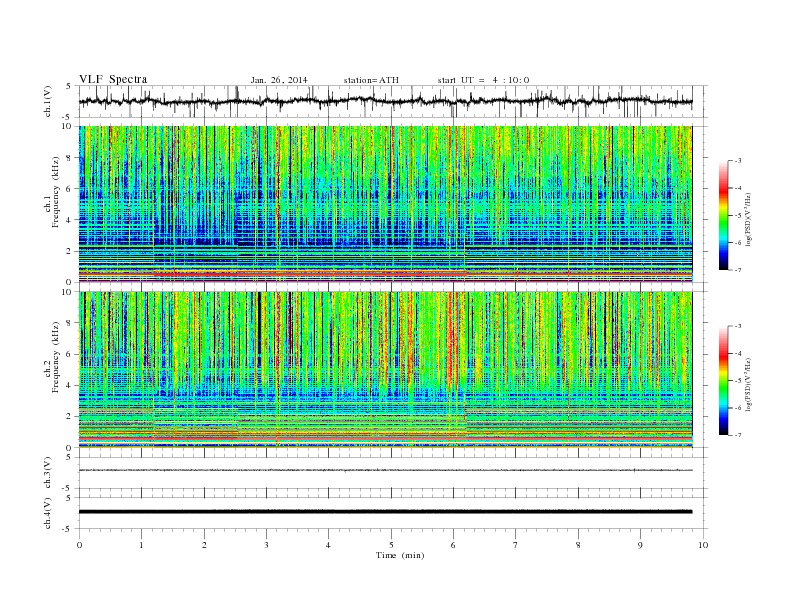Click the 'ch.4(V)' axis label

[x=48, y=513]
